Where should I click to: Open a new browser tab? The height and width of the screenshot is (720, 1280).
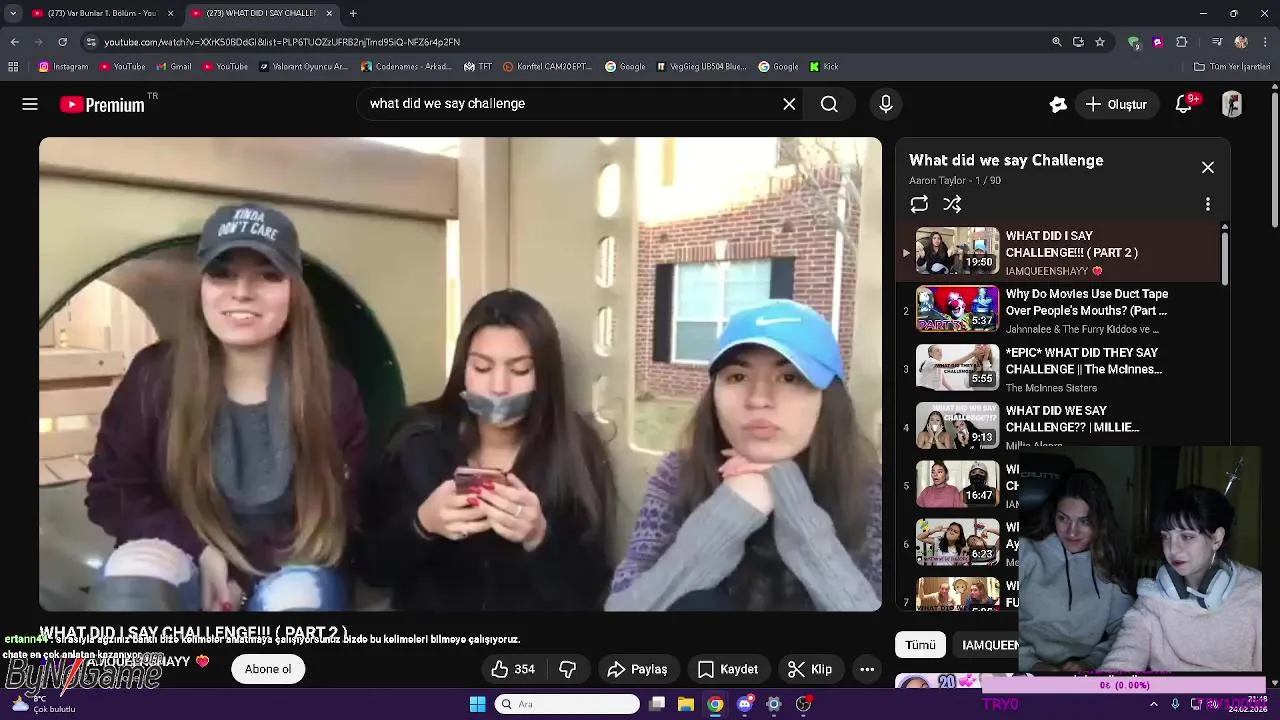[x=353, y=13]
